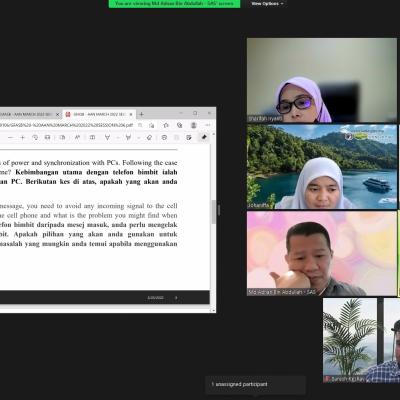Click the '1 unassigned participant' notice
This screenshot has height=400, width=400.
pyautogui.click(x=255, y=385)
